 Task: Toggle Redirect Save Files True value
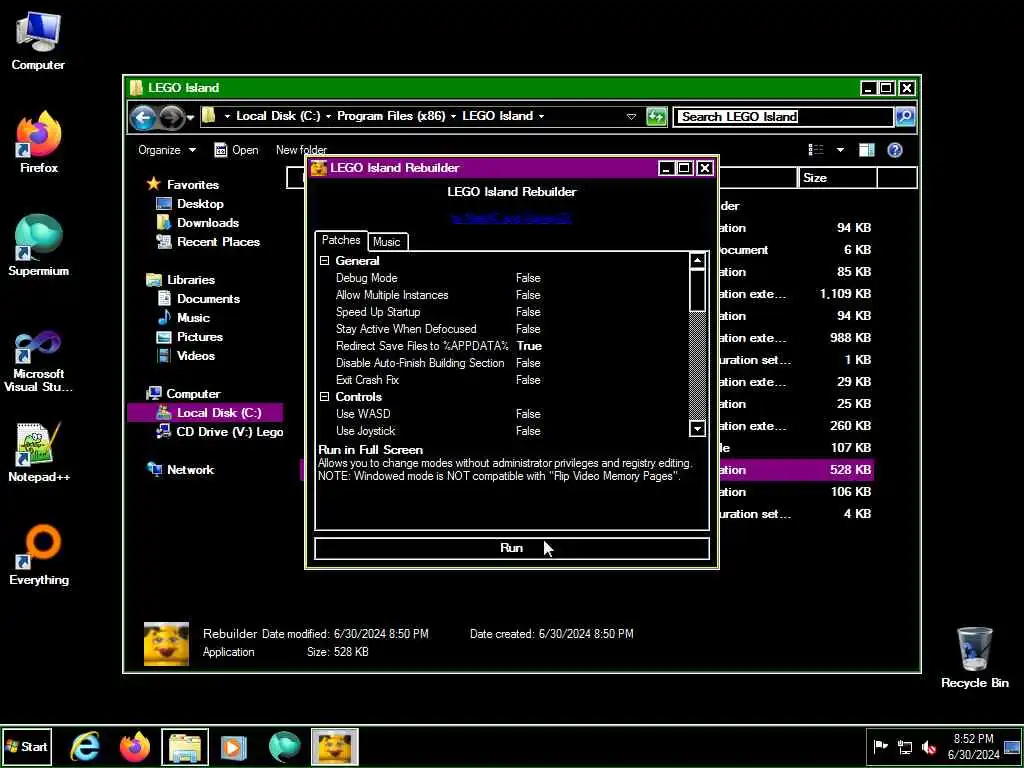pyautogui.click(x=529, y=345)
